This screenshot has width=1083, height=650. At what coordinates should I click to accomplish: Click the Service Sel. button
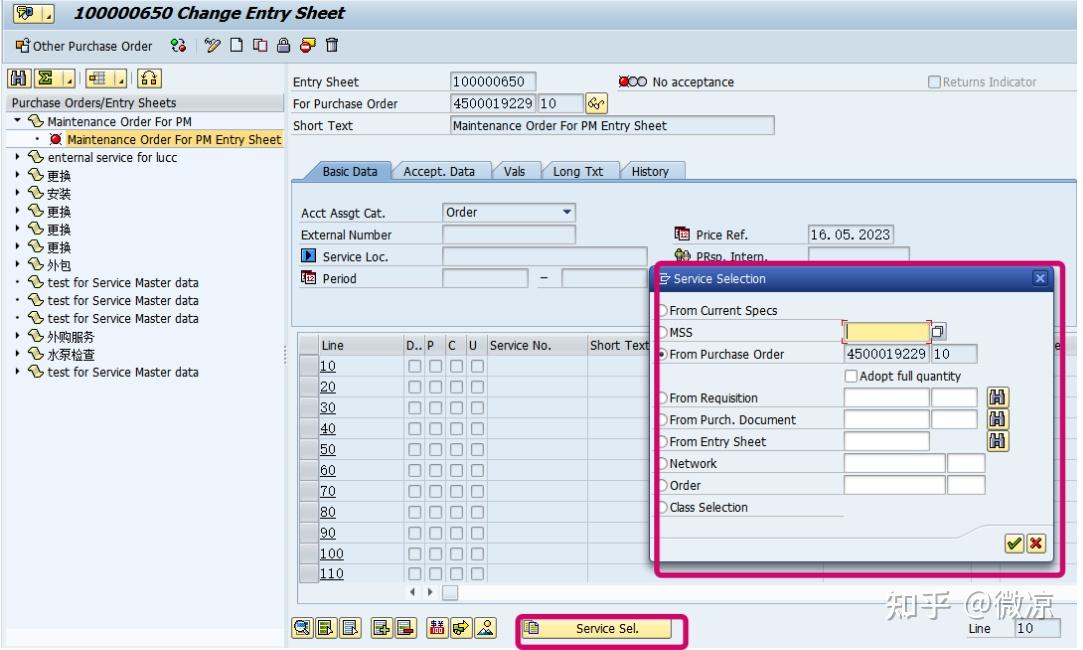coord(595,629)
